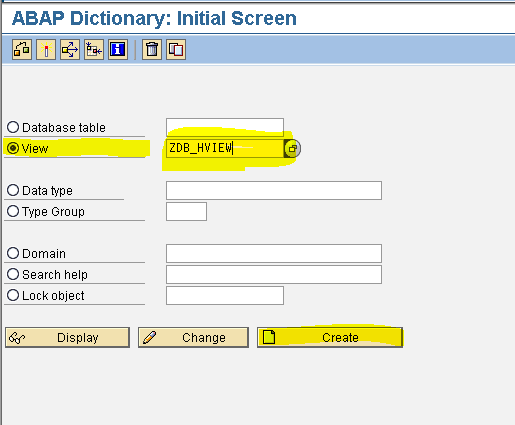The height and width of the screenshot is (425, 515).
Task: Click the blue Online manual info icon
Action: coord(118,50)
